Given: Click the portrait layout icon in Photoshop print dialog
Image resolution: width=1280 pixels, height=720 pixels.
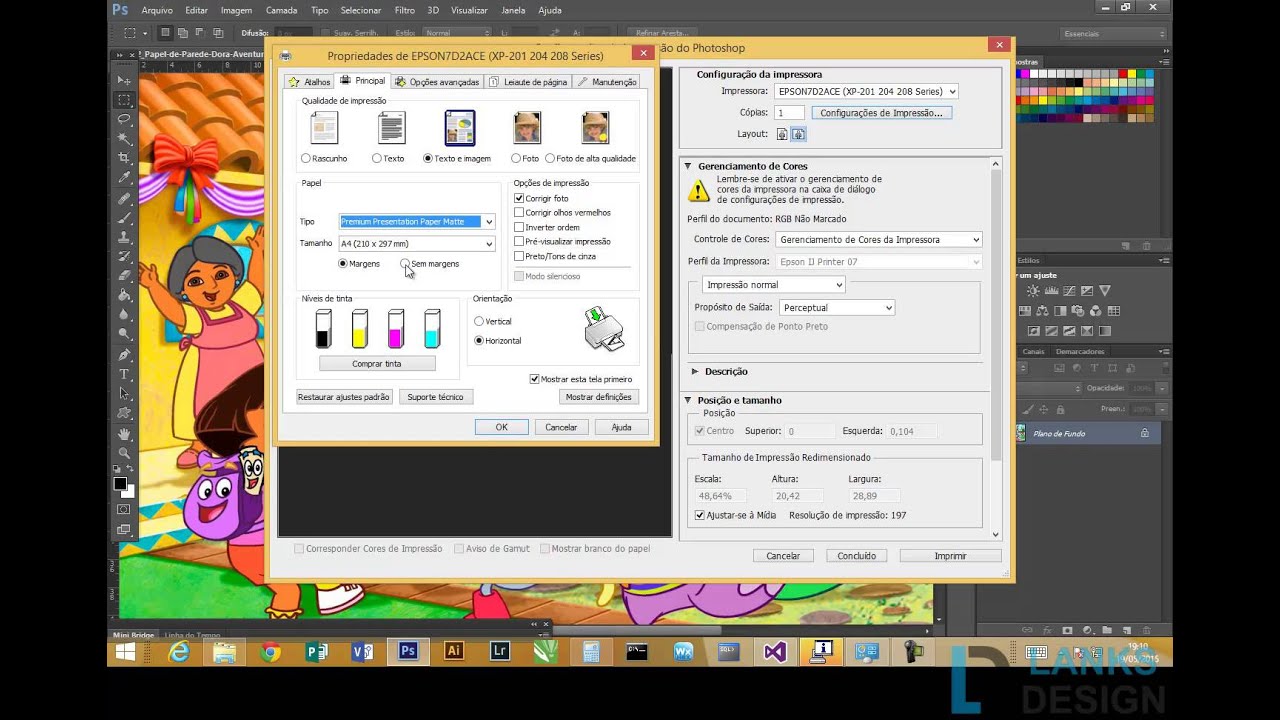Looking at the screenshot, I should click(782, 134).
